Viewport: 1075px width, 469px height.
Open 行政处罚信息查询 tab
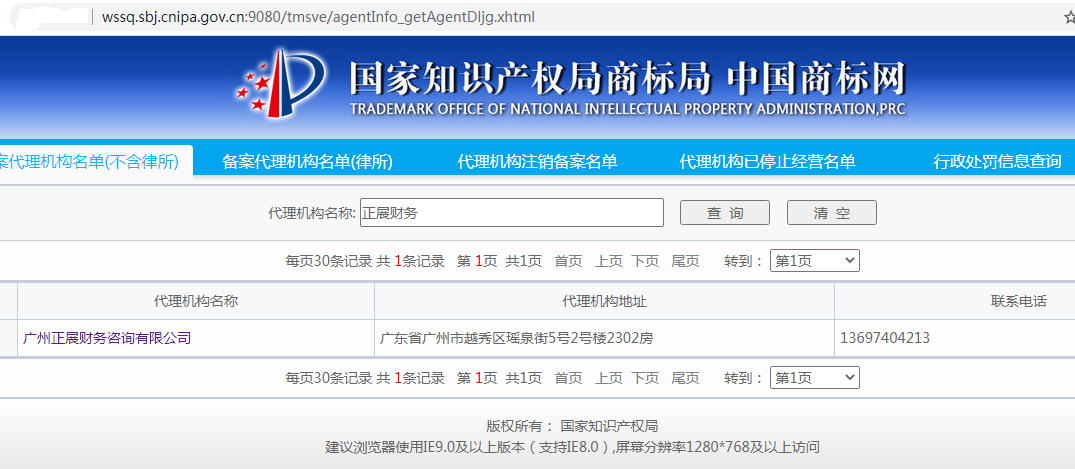point(998,162)
